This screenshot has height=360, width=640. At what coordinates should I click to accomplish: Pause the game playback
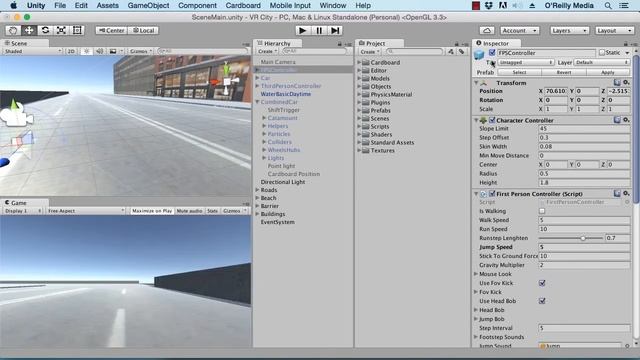(319, 31)
